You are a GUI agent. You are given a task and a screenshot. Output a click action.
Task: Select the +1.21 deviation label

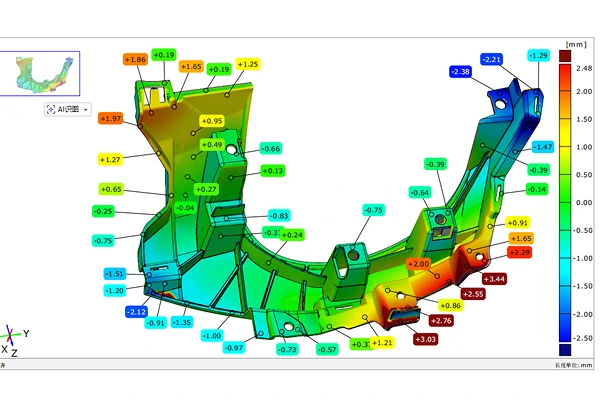(382, 343)
